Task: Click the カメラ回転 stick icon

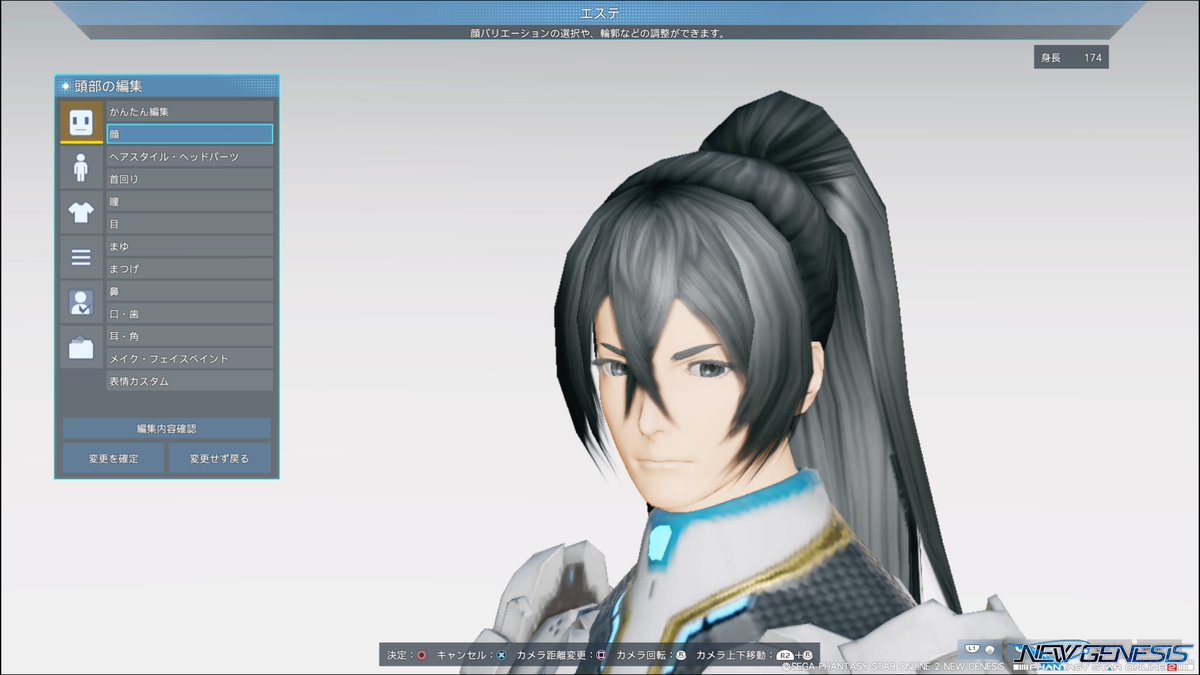Action: click(681, 655)
